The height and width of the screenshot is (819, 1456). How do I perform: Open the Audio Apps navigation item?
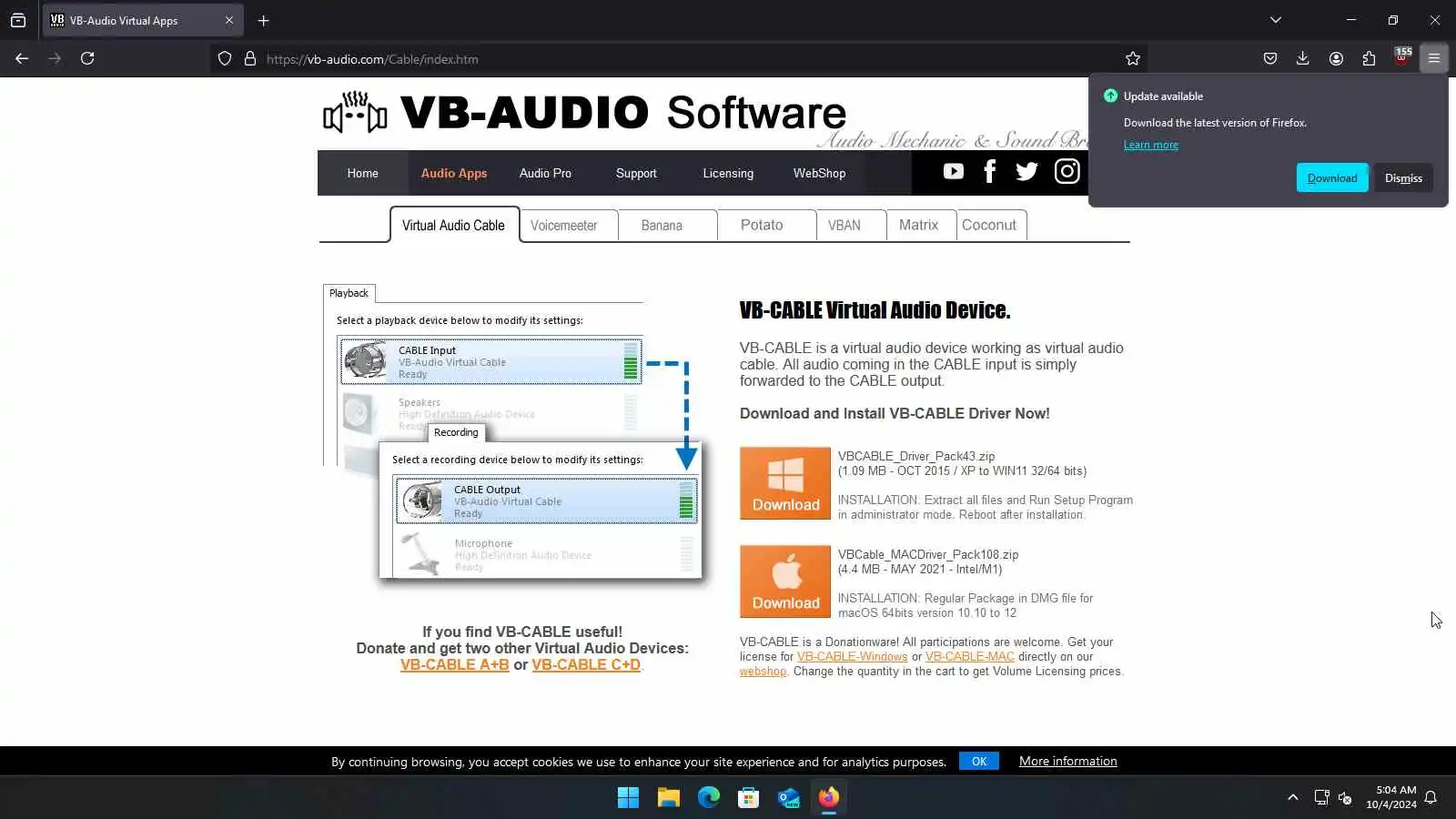[x=454, y=173]
